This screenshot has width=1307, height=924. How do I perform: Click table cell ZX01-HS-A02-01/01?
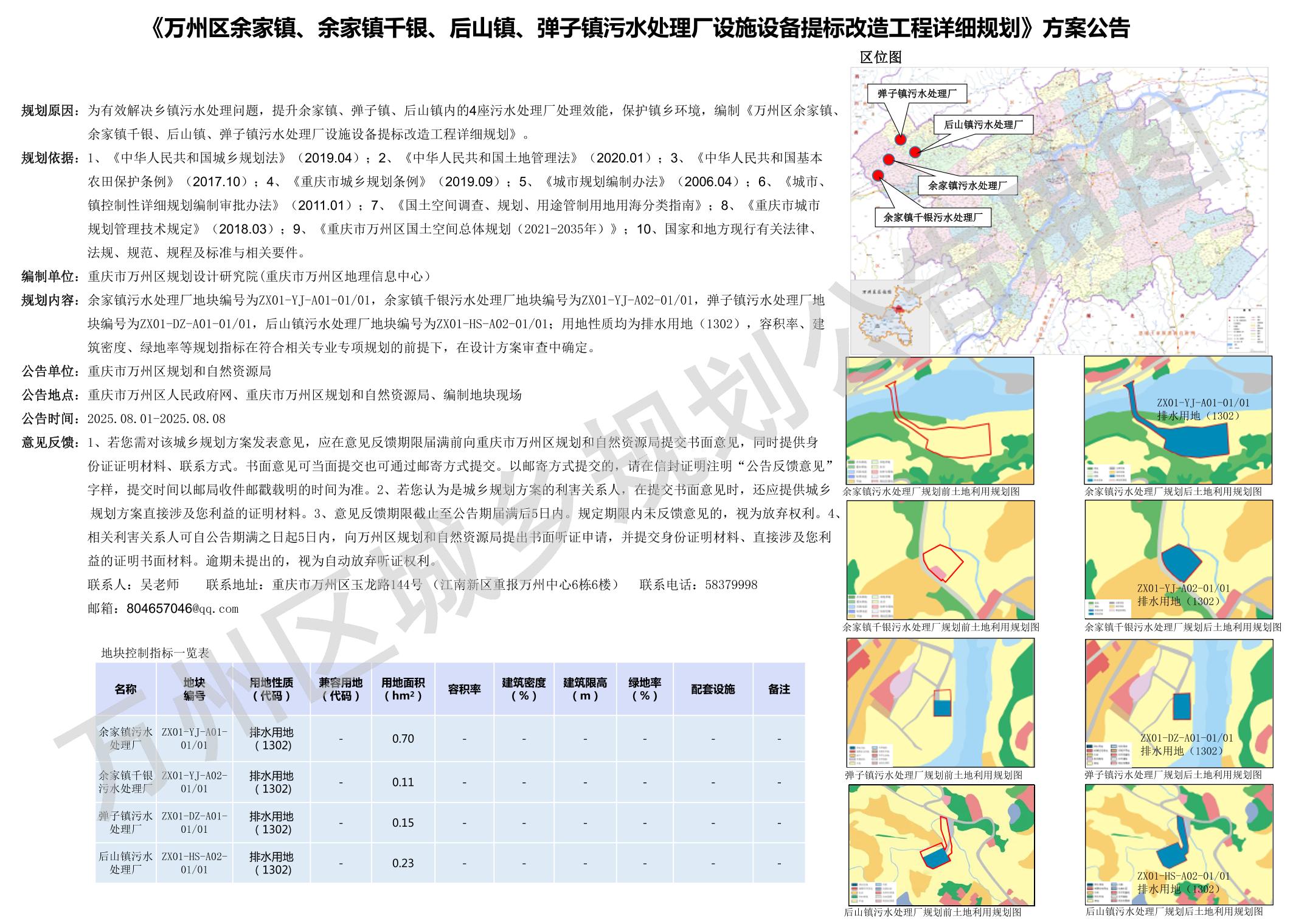194,863
